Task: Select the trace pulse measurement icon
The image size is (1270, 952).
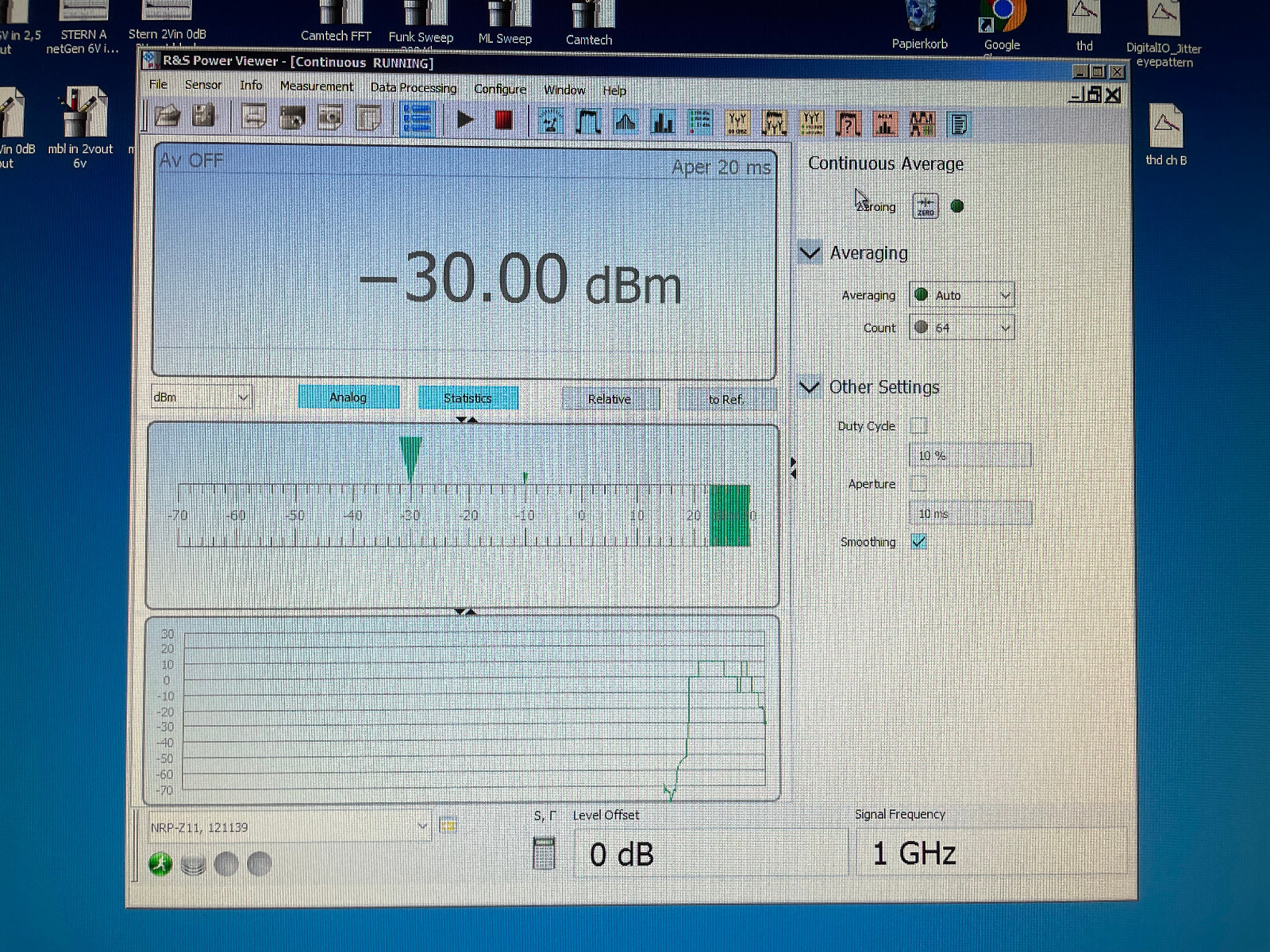Action: 587,122
